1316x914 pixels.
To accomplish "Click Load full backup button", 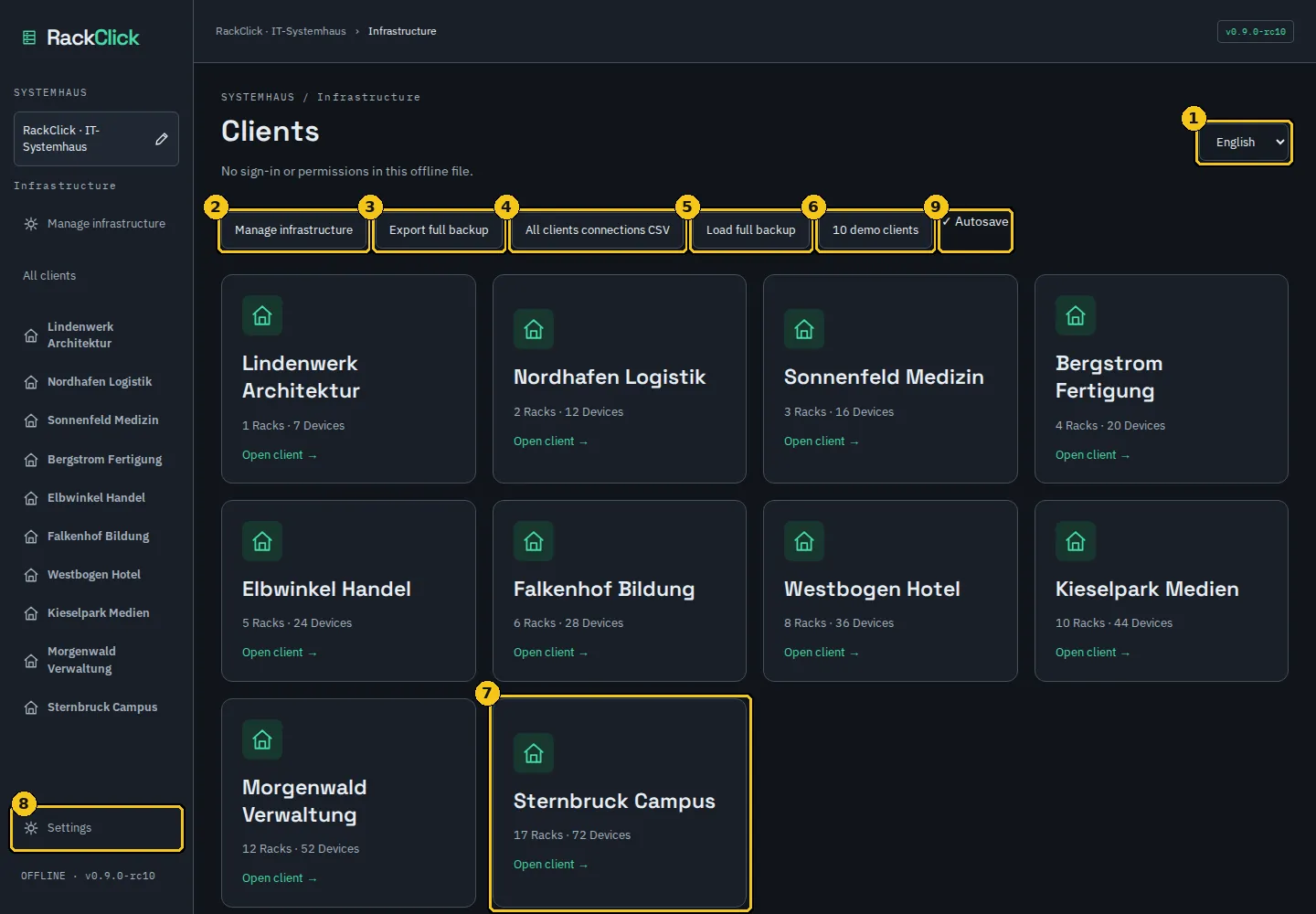I will (751, 230).
